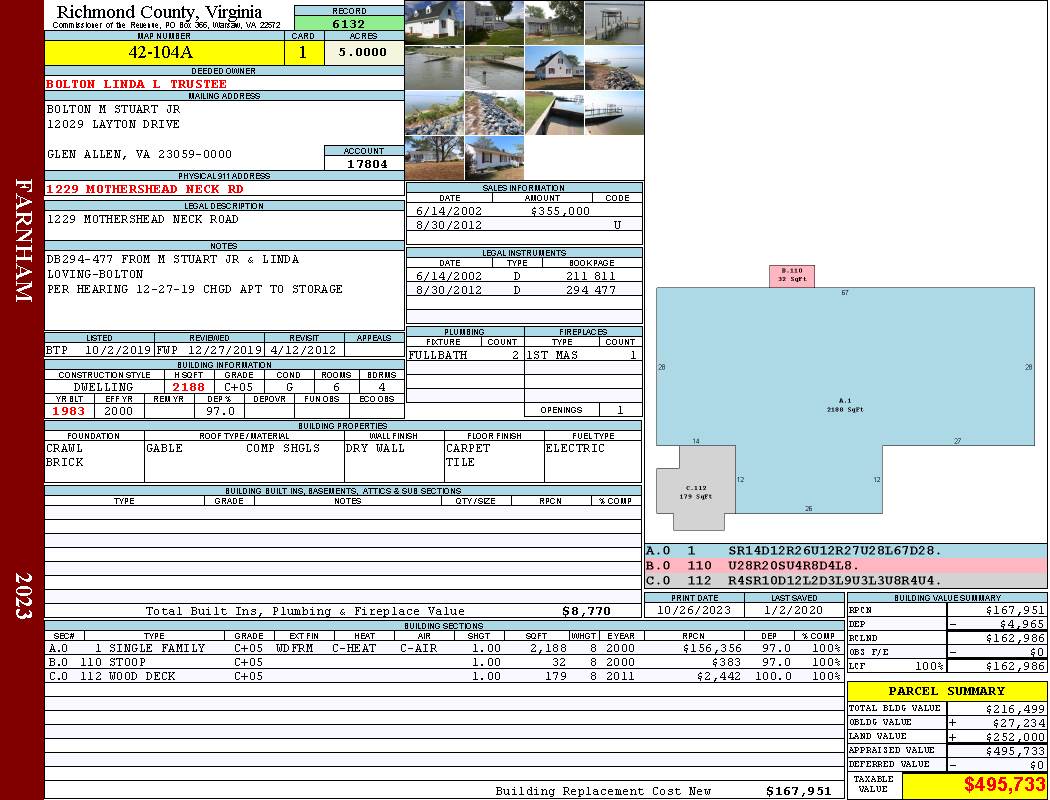
Task: Click physical address 1229 Mothershead Neck Rd
Action: [x=145, y=189]
